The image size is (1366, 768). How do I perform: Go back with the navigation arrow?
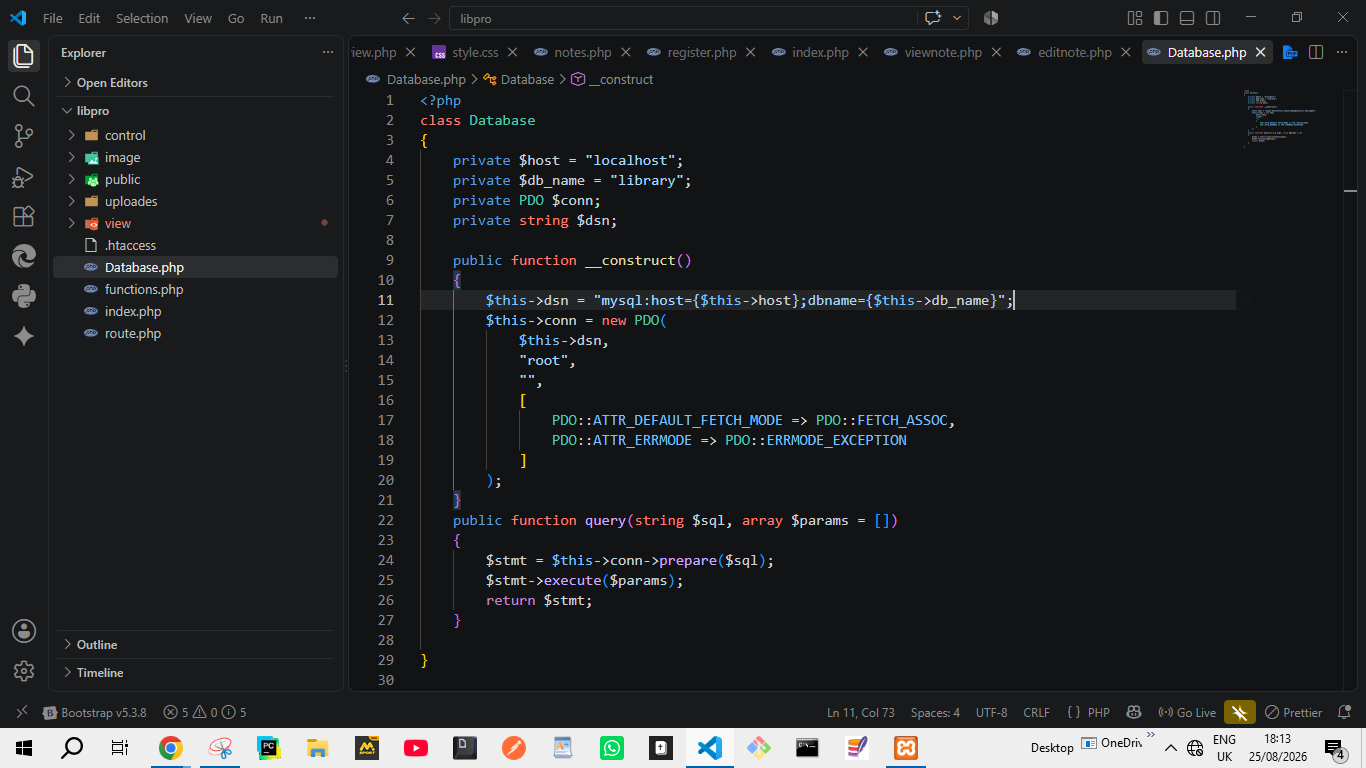coord(407,18)
